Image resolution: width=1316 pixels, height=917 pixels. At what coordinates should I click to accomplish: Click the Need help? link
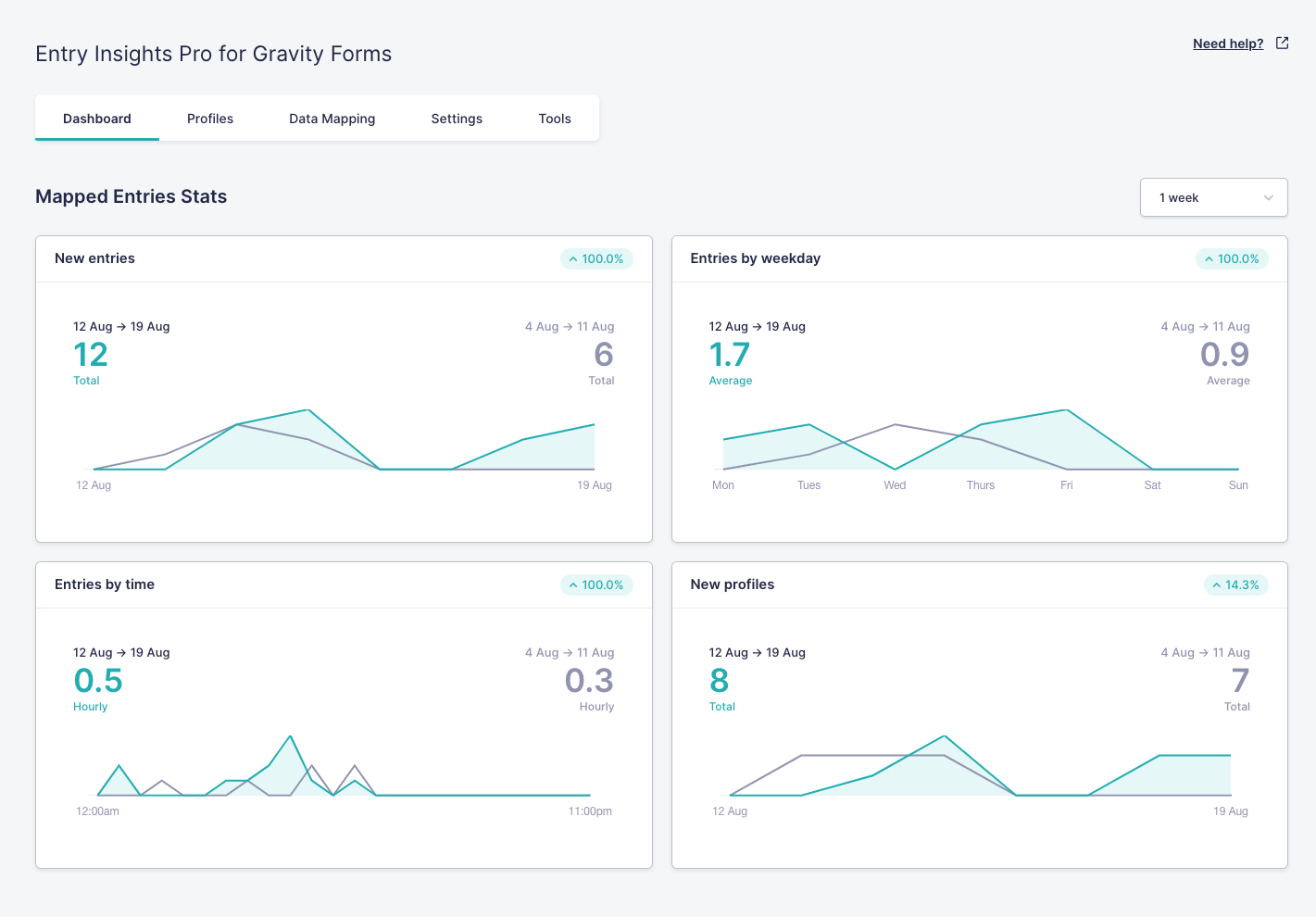tap(1228, 44)
